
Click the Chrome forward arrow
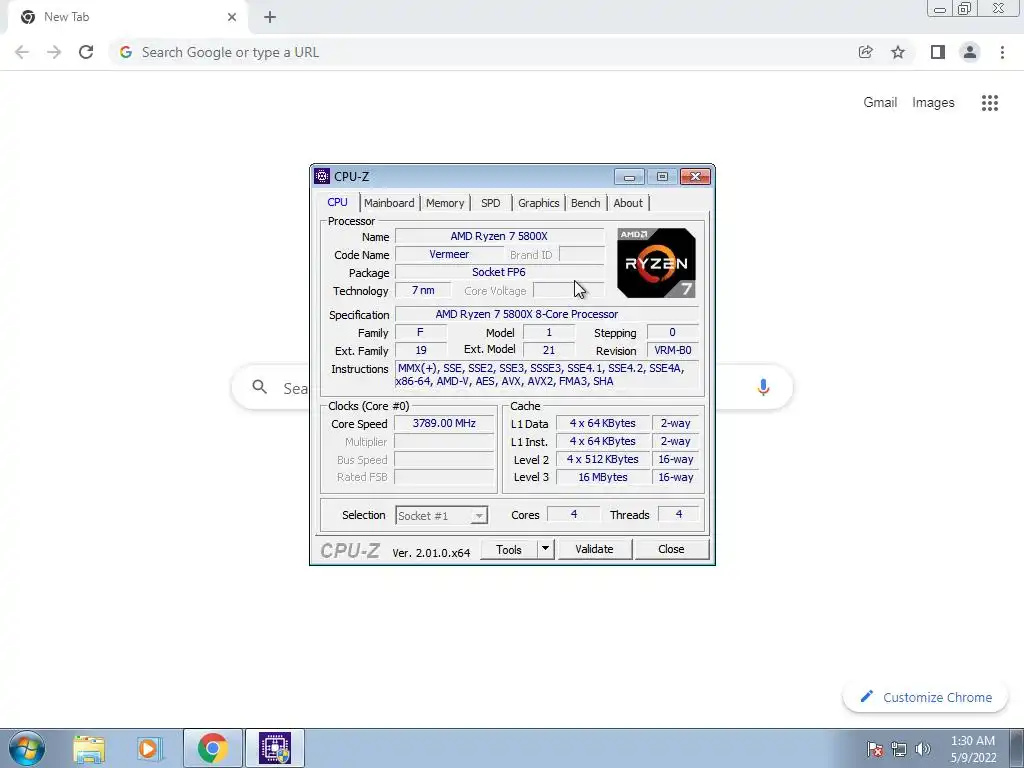coord(54,52)
